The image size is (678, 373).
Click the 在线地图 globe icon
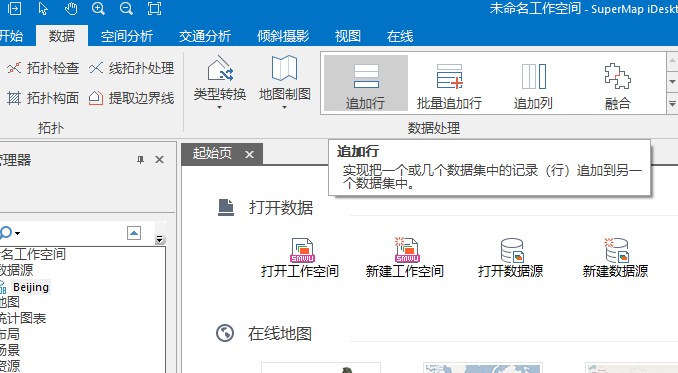pos(225,333)
